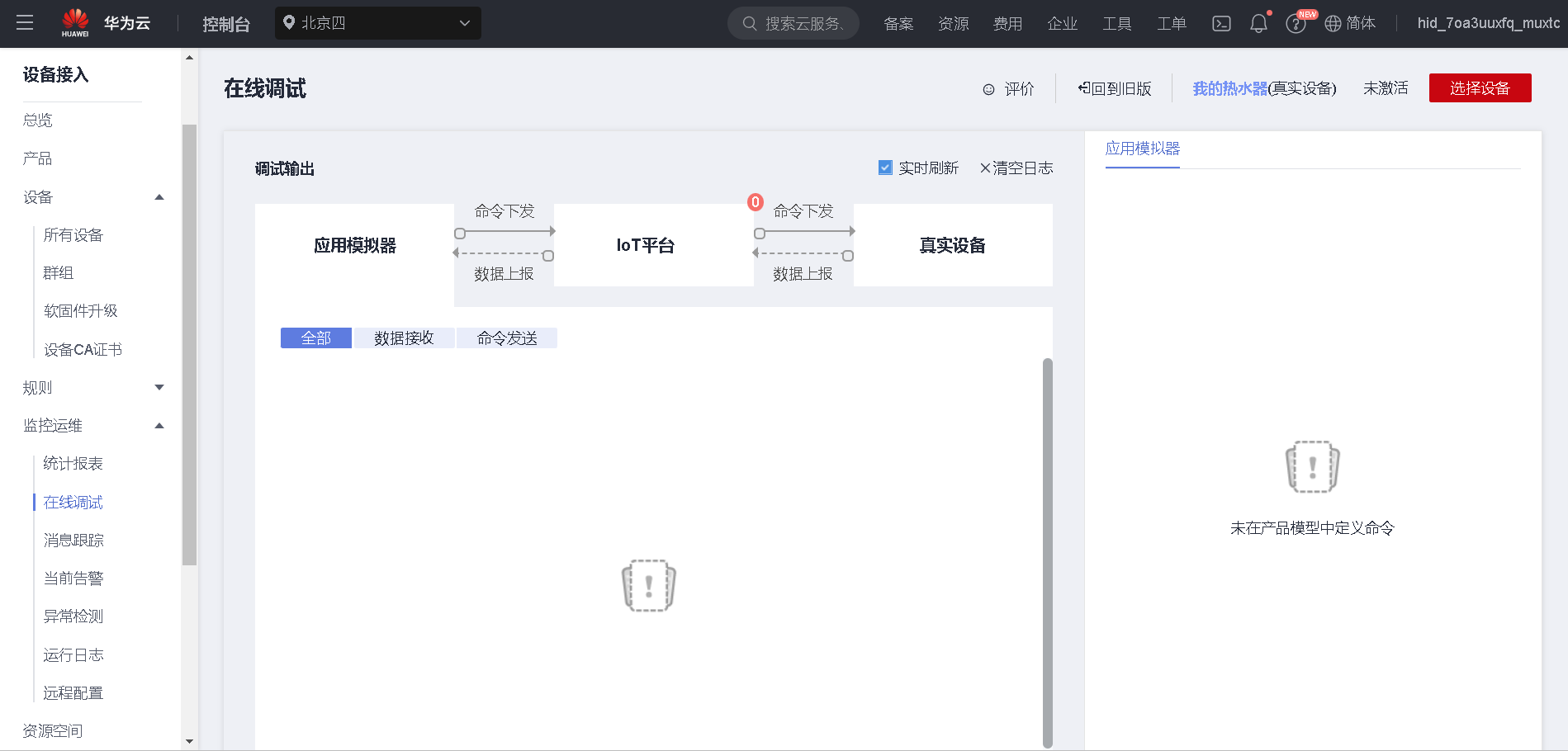Open 异常检测 in the sidebar
1568x751 pixels.
tap(73, 616)
